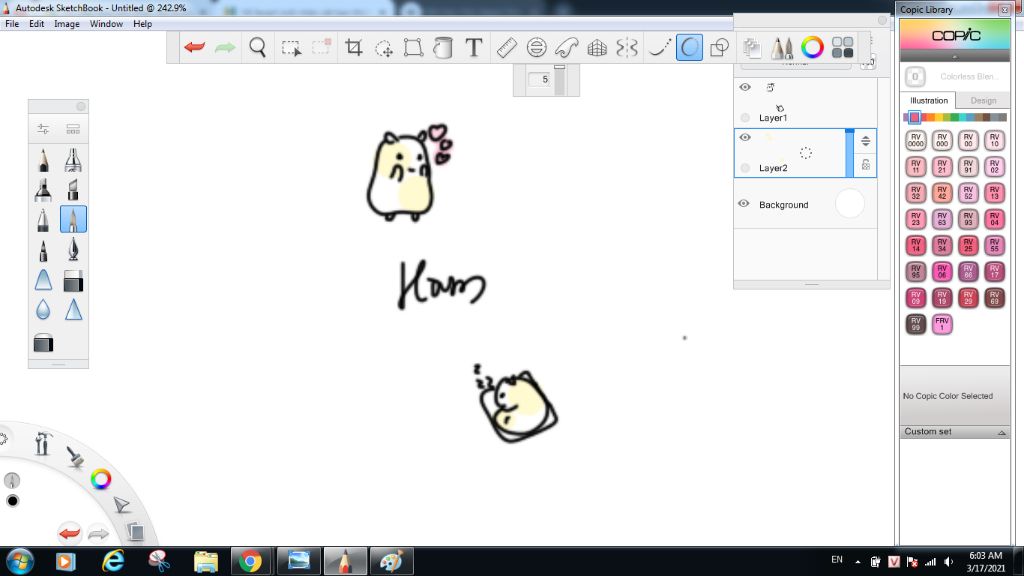The height and width of the screenshot is (576, 1024).
Task: Open Internet Explorer from the taskbar
Action: click(x=113, y=561)
